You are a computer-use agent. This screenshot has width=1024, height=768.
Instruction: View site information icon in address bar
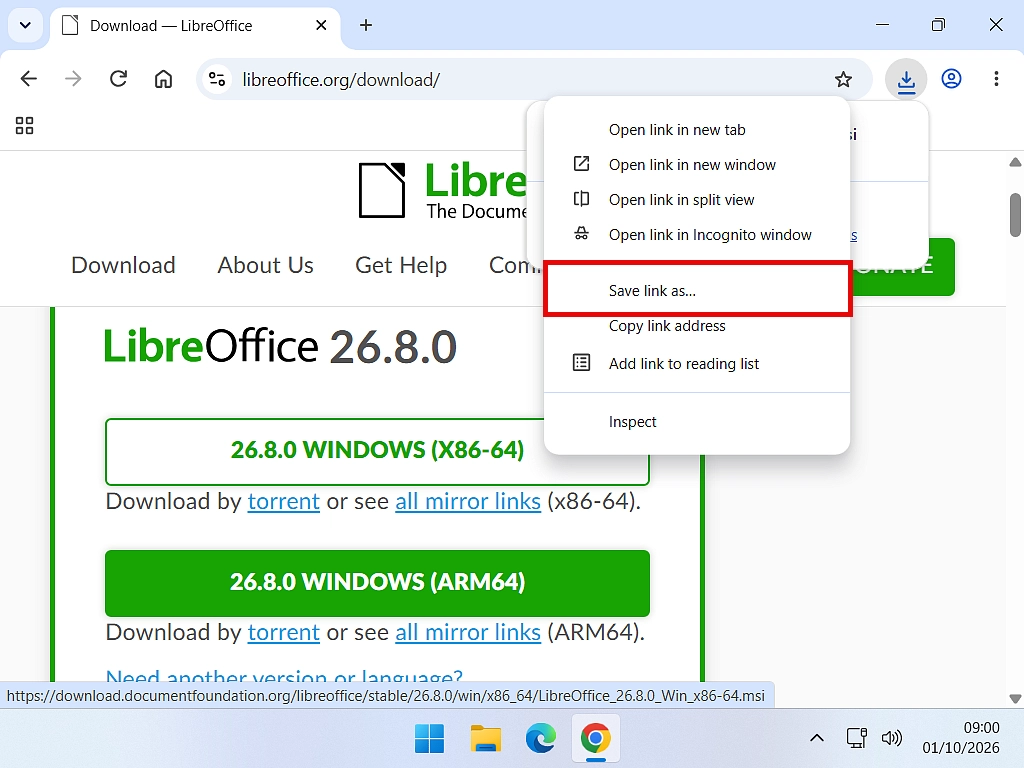tap(217, 79)
